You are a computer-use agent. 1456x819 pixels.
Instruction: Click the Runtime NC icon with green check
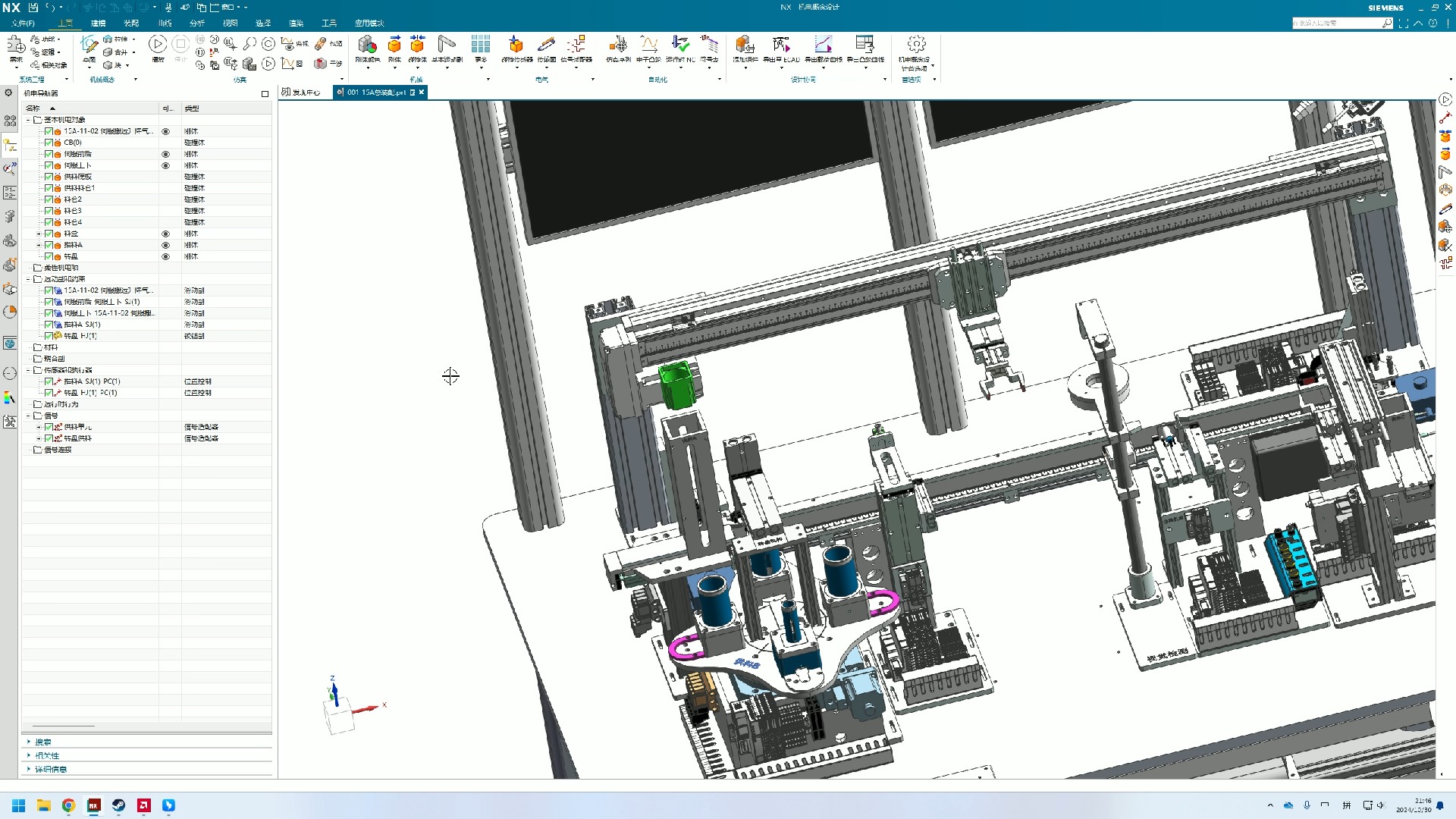(x=680, y=45)
